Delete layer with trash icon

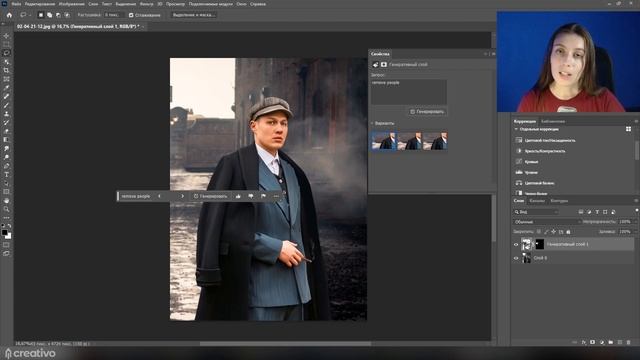click(x=628, y=342)
